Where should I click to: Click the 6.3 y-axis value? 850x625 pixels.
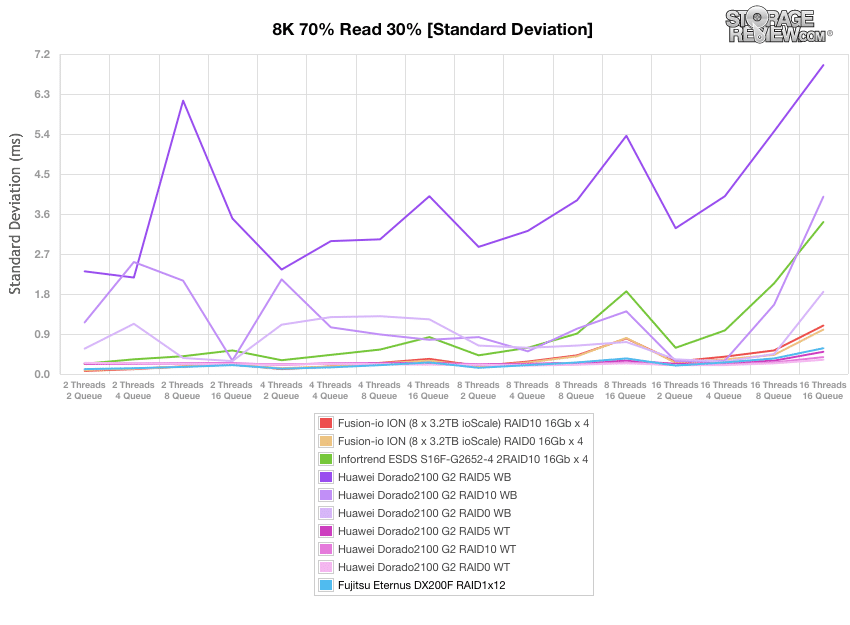[42, 94]
